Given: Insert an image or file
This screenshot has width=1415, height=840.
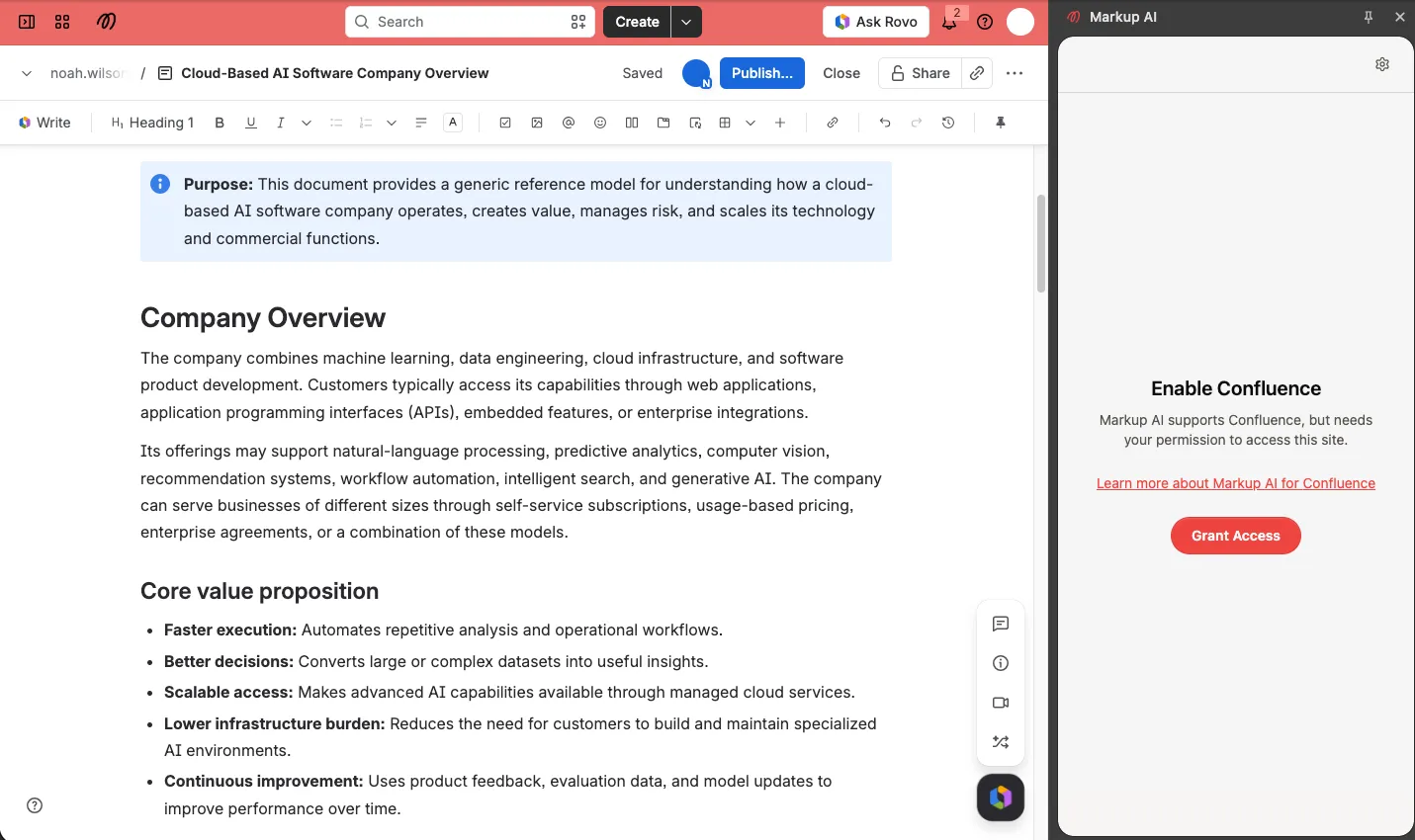Looking at the screenshot, I should coord(537,123).
